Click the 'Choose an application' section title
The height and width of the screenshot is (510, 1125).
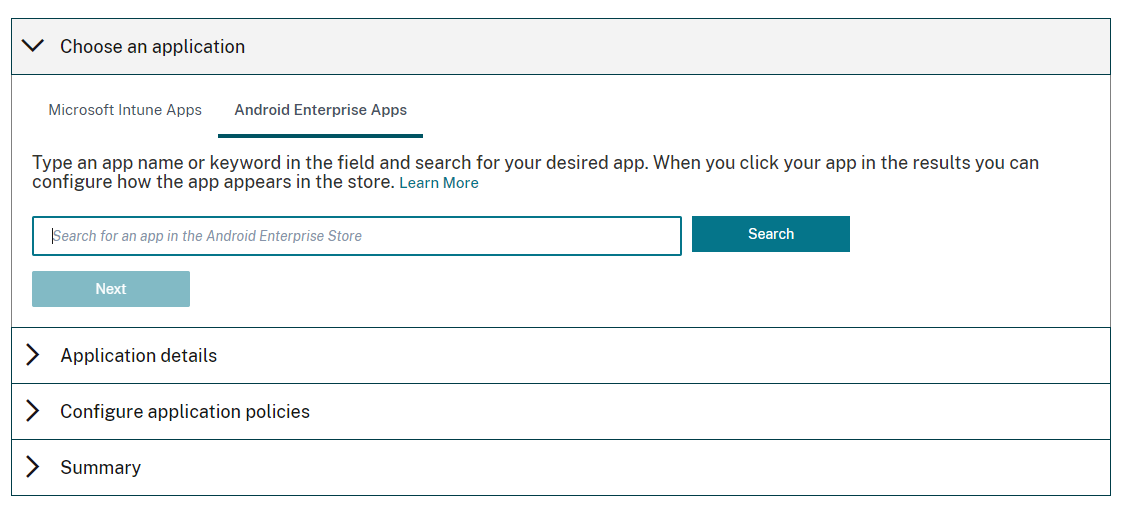point(152,47)
